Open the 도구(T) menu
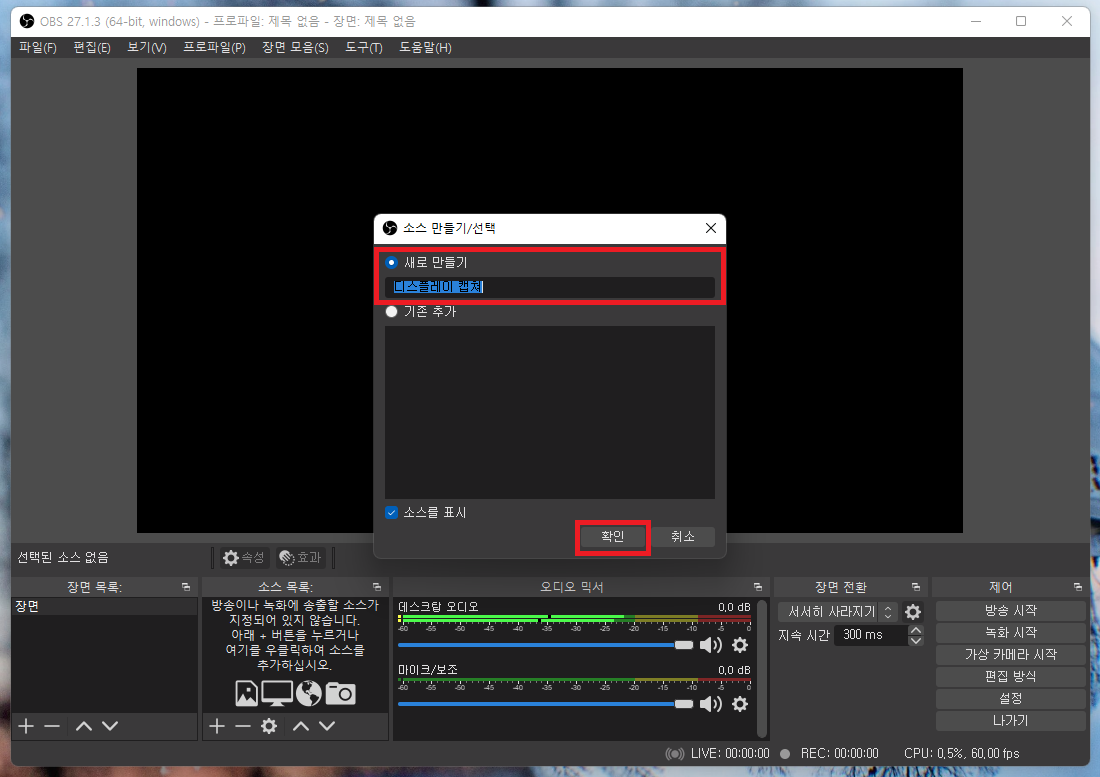Screen dimensions: 1100x777 click(x=363, y=48)
